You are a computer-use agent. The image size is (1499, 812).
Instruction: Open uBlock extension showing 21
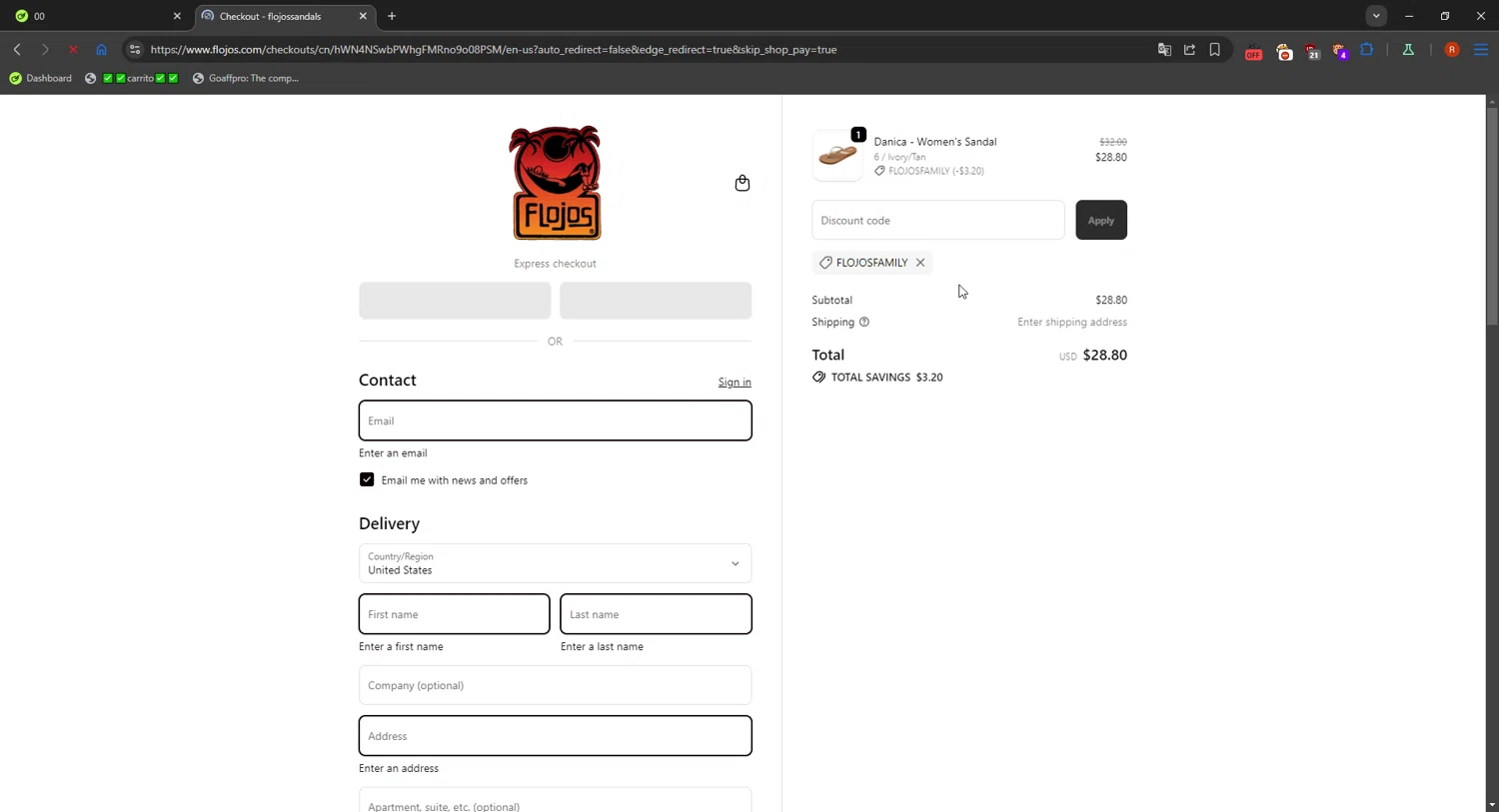tap(1312, 51)
